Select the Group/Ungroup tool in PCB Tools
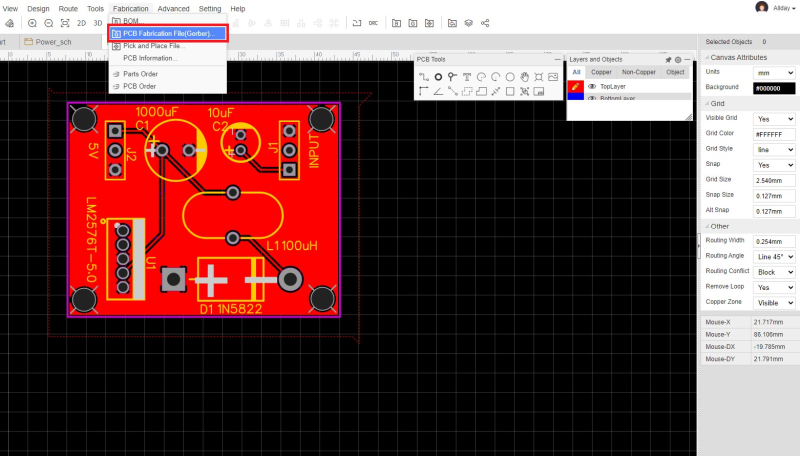The height and width of the screenshot is (456, 800). pos(524,91)
